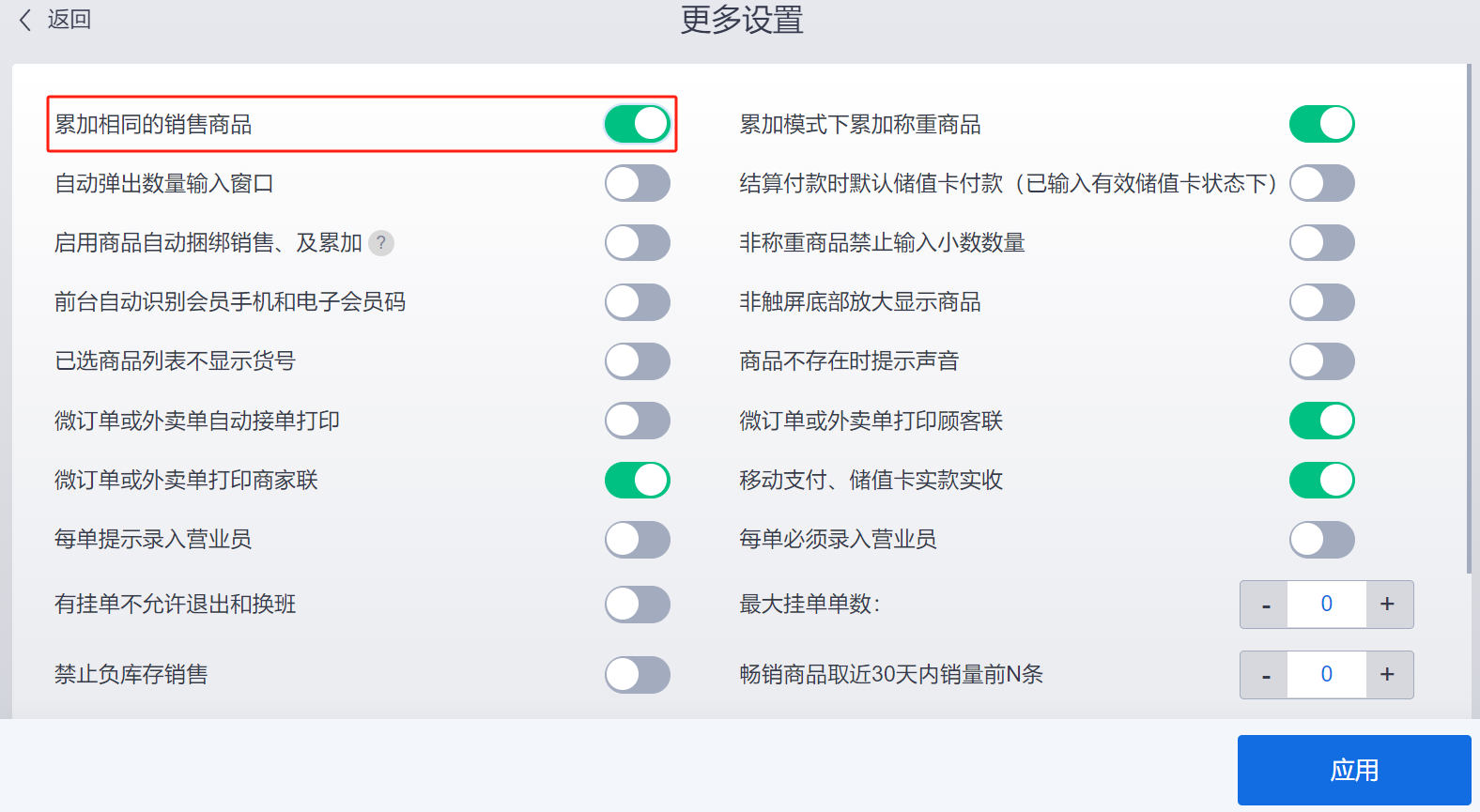Toggle off 累加模式下累加称重商品

[1322, 124]
